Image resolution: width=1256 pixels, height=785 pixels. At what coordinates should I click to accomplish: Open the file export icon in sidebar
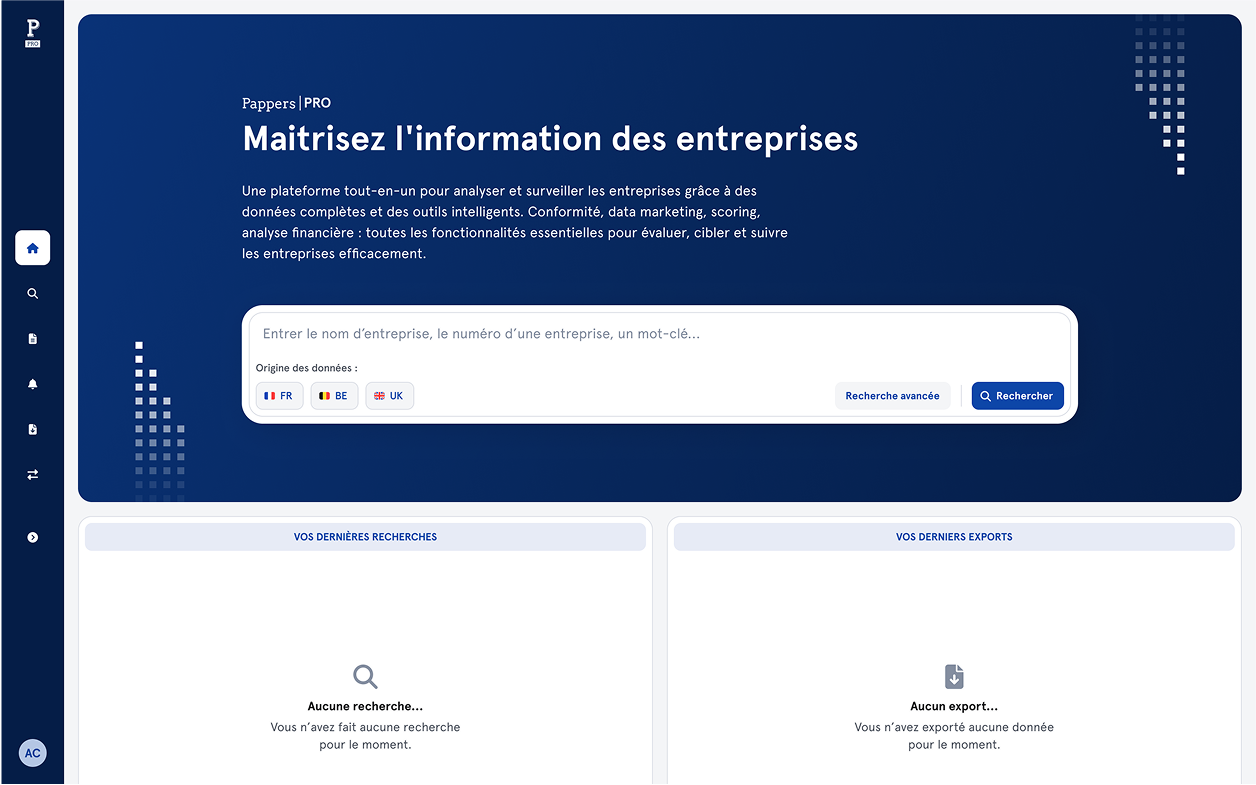tap(33, 429)
